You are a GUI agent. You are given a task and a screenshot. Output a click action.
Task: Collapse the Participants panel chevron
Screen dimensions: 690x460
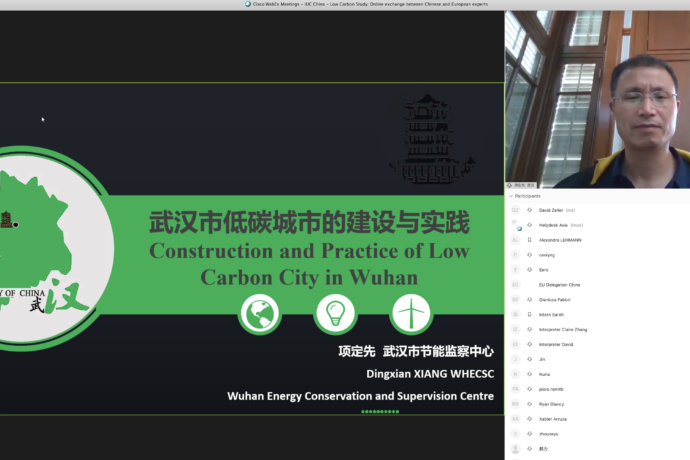point(511,196)
